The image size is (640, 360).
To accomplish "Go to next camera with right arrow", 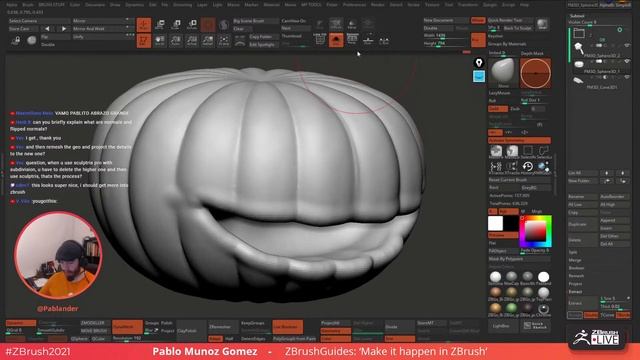I will pyautogui.click(x=63, y=29).
